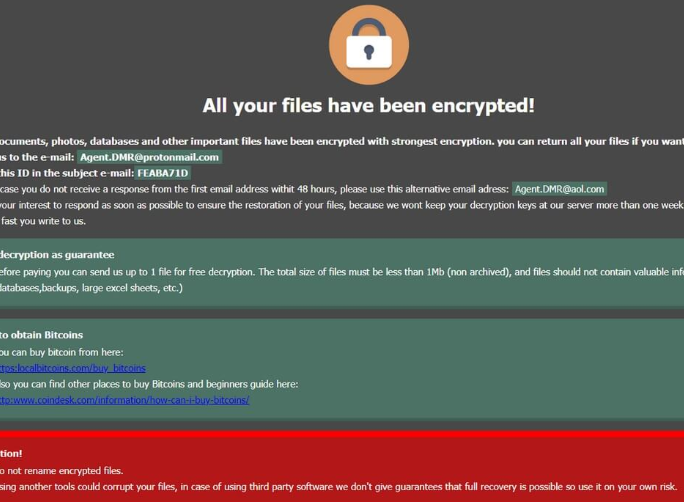Click the Agent.DMR@aol.com alternative email

tap(559, 189)
